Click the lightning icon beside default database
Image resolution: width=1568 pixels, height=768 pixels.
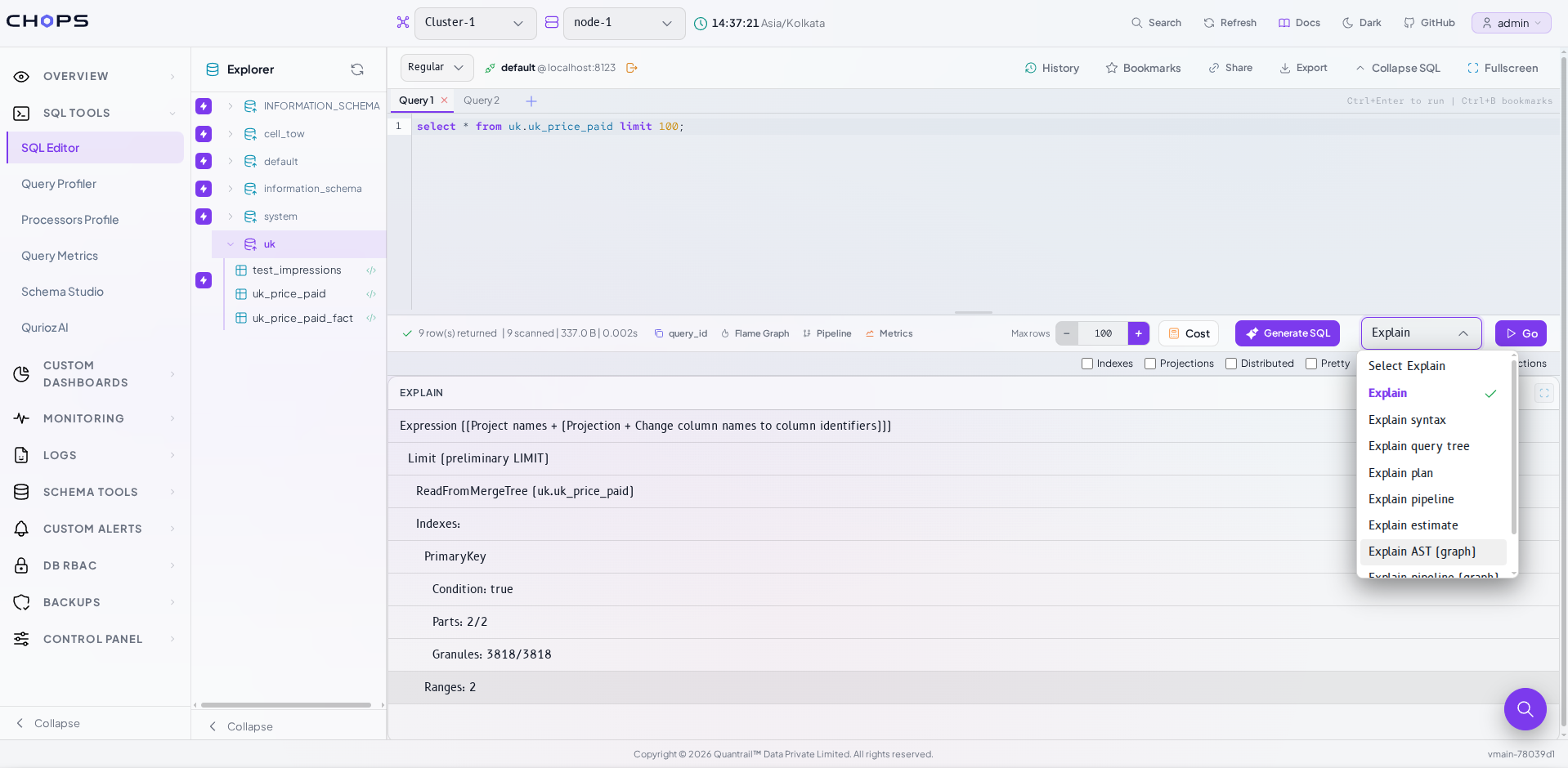[204, 161]
